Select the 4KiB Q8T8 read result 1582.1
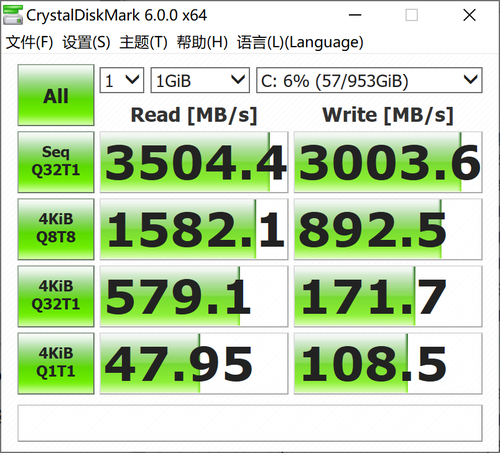The width and height of the screenshot is (500, 453). 194,229
